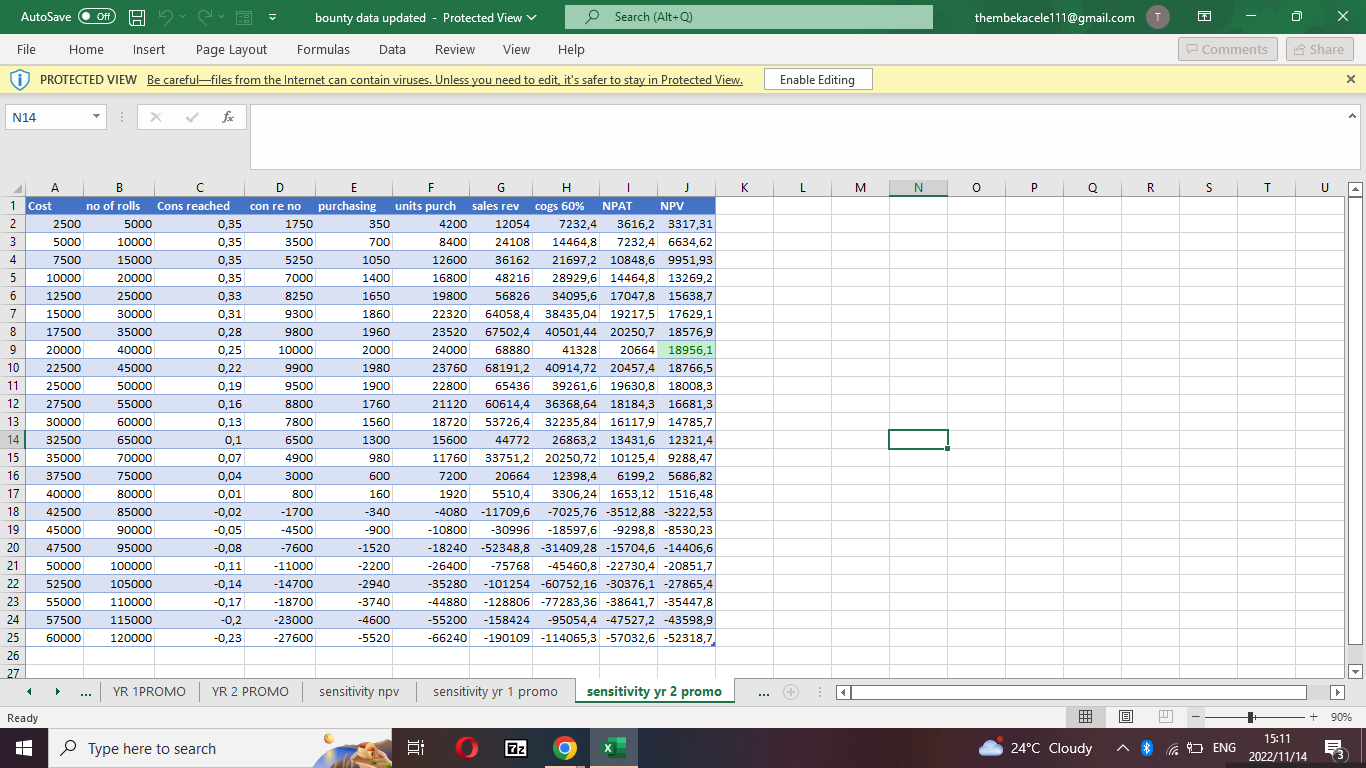Viewport: 1366px width, 768px height.
Task: Go to the Review tab
Action: [455, 49]
